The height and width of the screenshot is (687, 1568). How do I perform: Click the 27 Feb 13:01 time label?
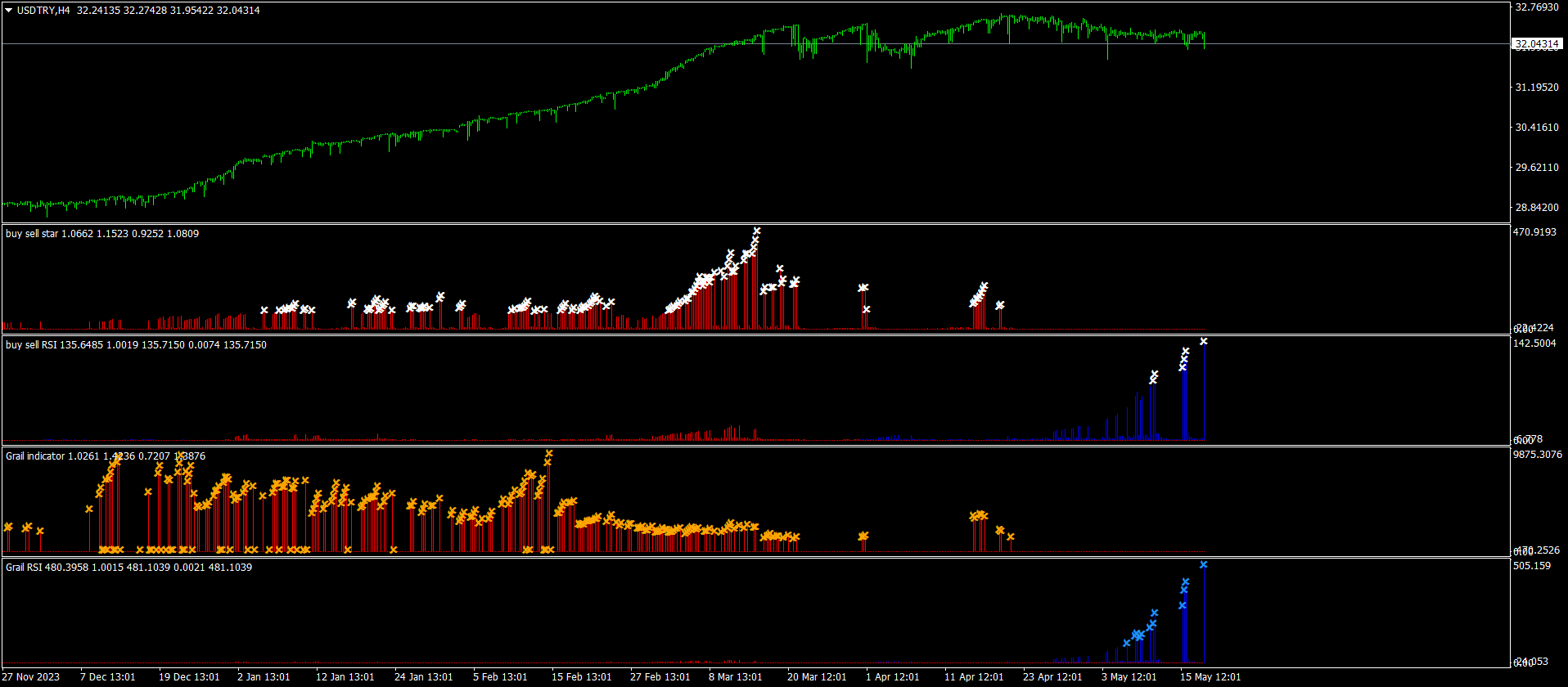[660, 677]
